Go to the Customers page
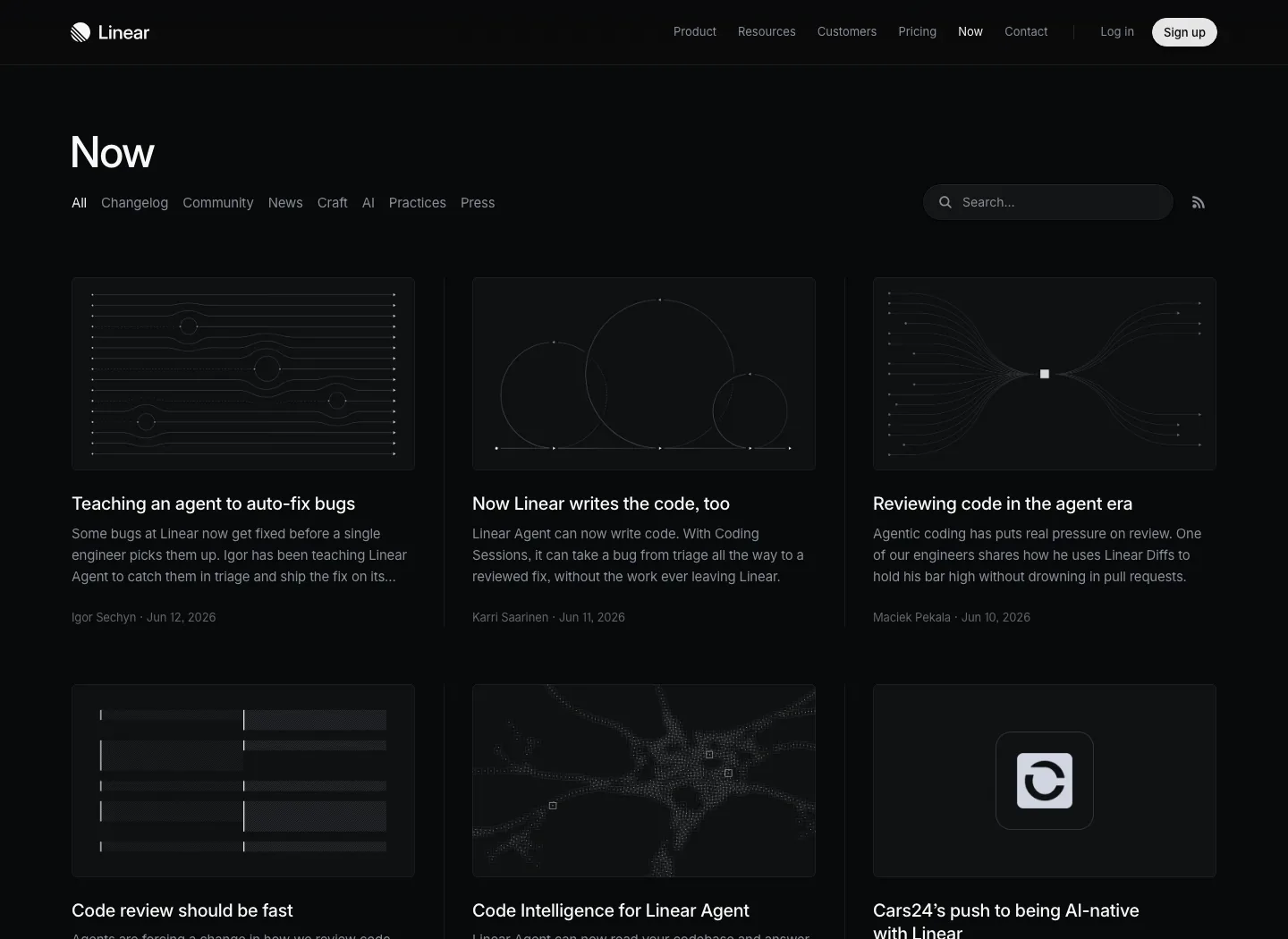1288x939 pixels. tap(847, 31)
